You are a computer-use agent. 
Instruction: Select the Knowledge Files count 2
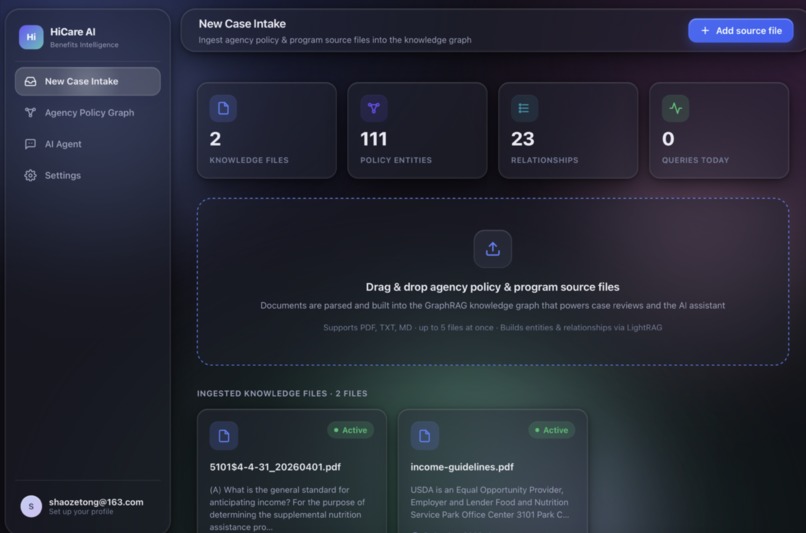tap(215, 139)
